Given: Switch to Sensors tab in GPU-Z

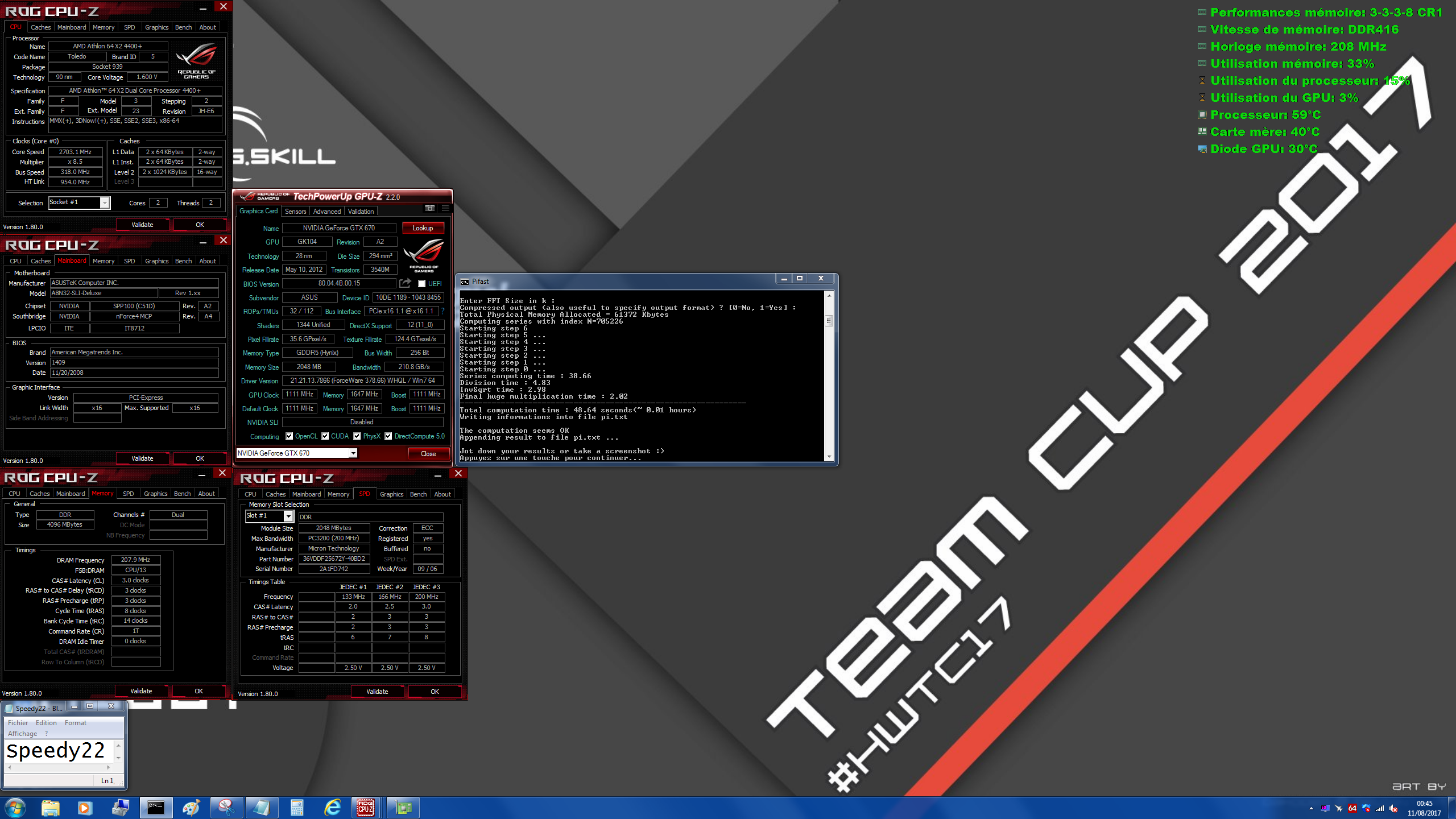Looking at the screenshot, I should pos(295,211).
